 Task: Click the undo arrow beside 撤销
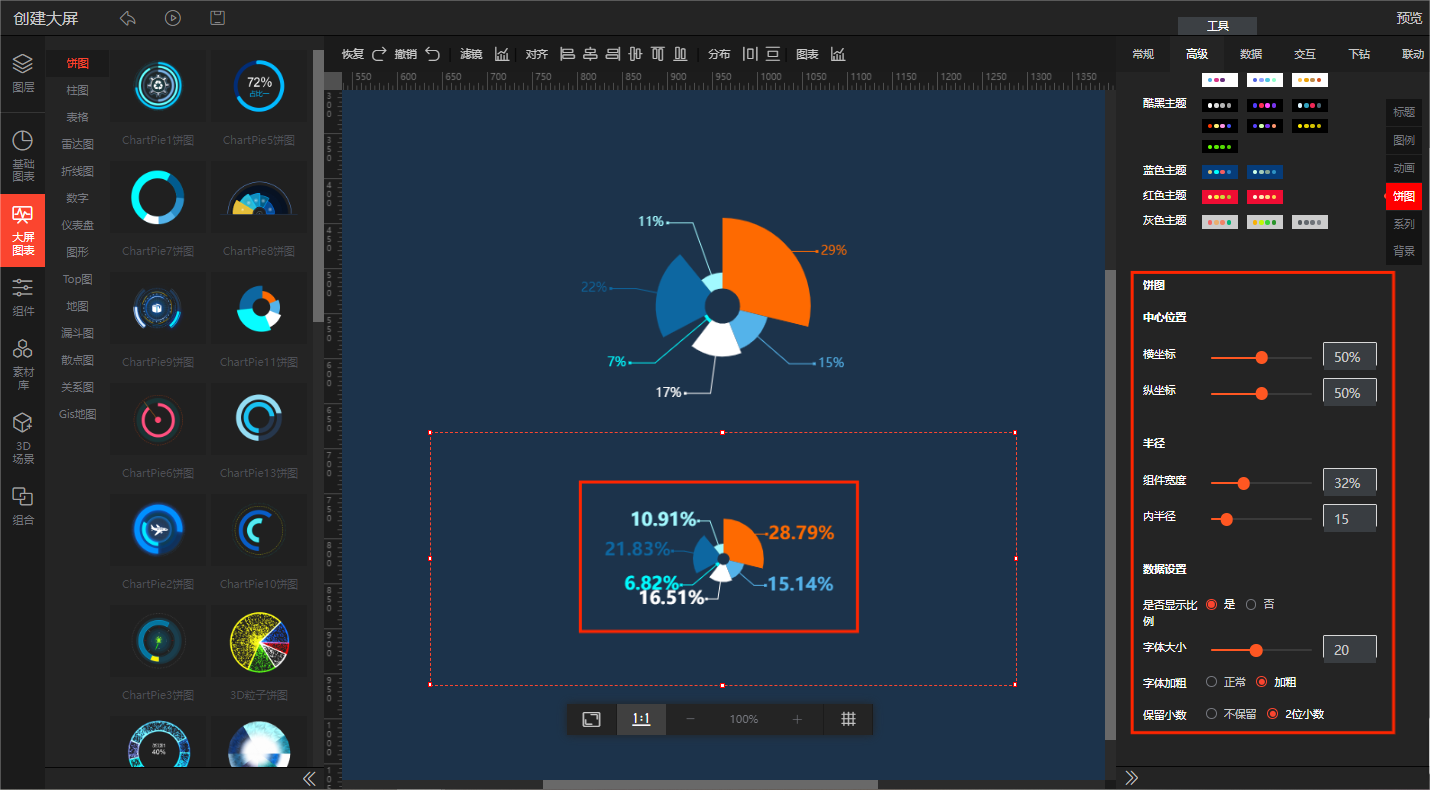[x=432, y=54]
